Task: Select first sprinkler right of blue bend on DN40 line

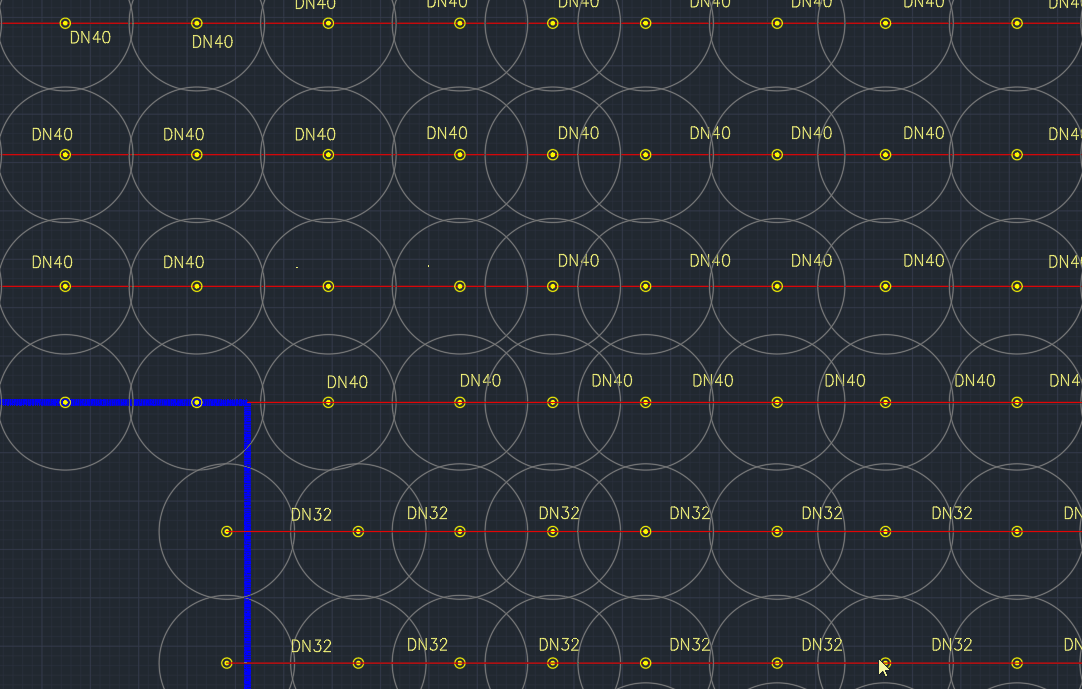Action: pos(328,402)
